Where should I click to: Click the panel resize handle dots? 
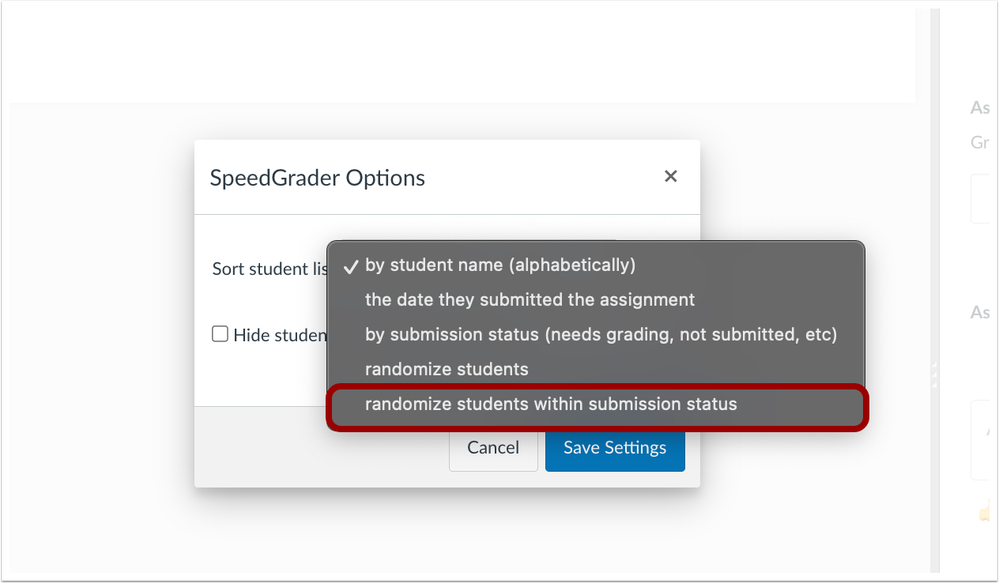[x=934, y=375]
